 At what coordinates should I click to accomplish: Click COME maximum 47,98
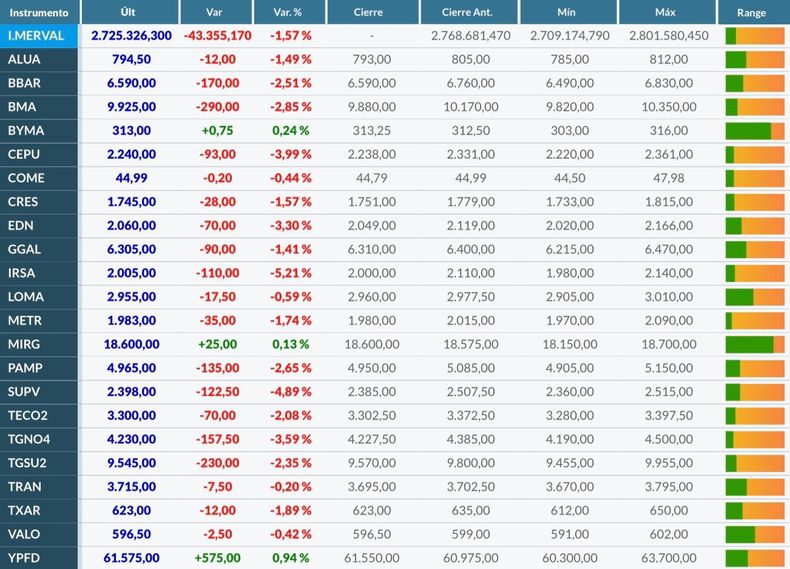[x=669, y=178]
